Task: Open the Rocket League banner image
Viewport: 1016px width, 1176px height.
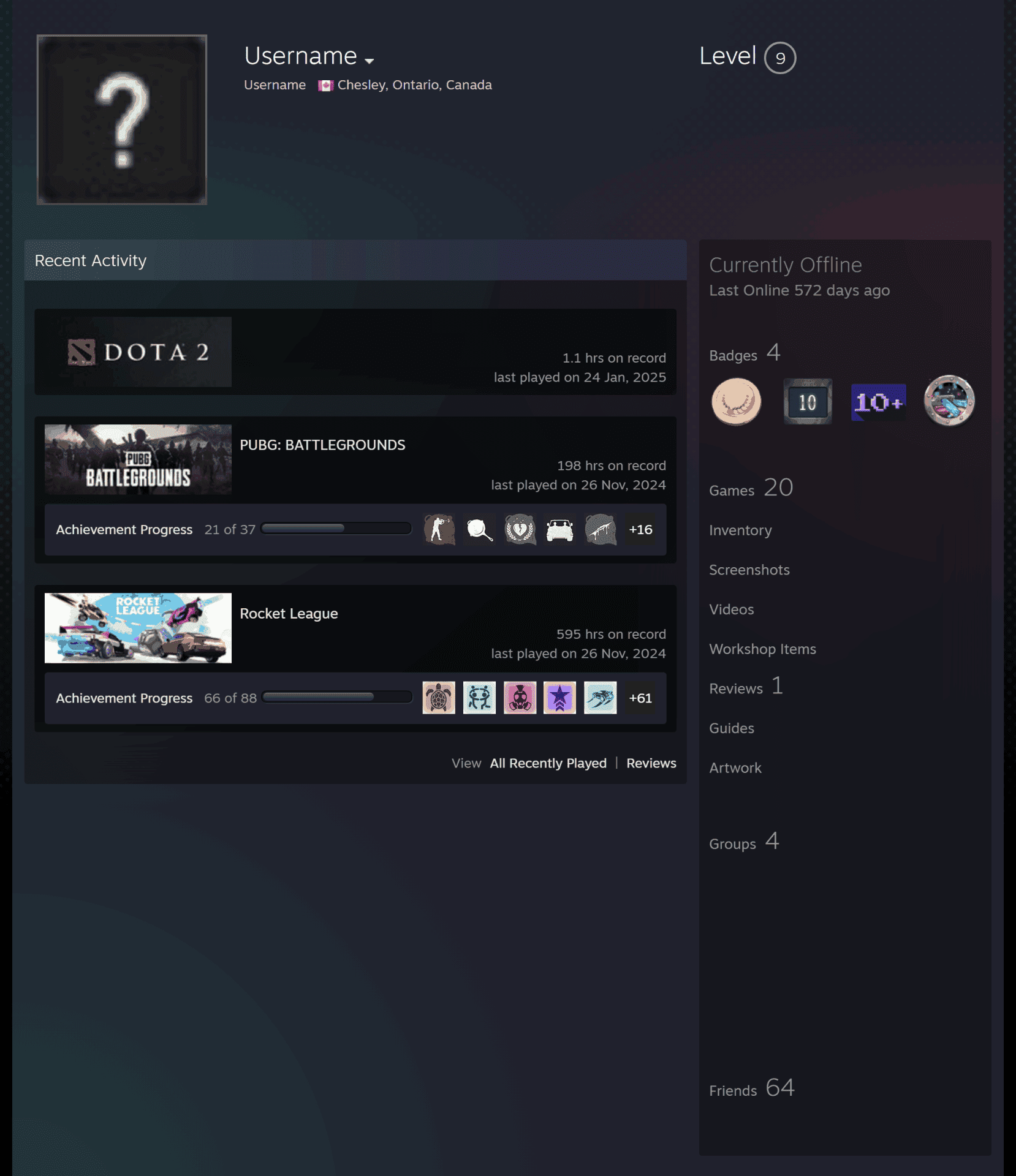Action: pyautogui.click(x=138, y=628)
